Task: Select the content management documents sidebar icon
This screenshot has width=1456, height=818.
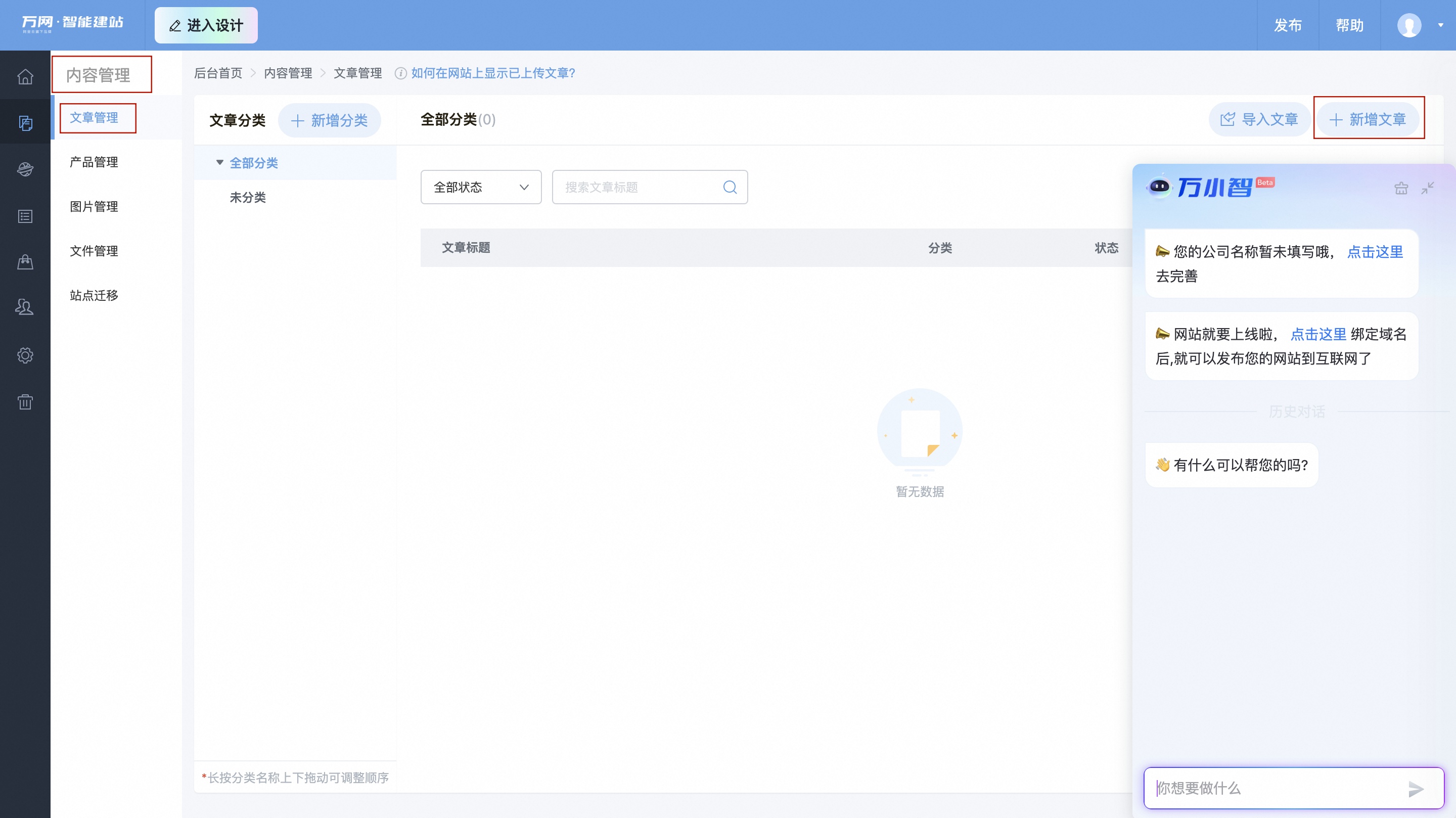Action: click(25, 123)
